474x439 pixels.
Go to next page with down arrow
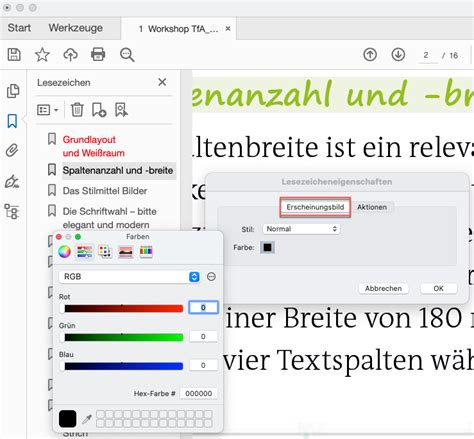(398, 54)
